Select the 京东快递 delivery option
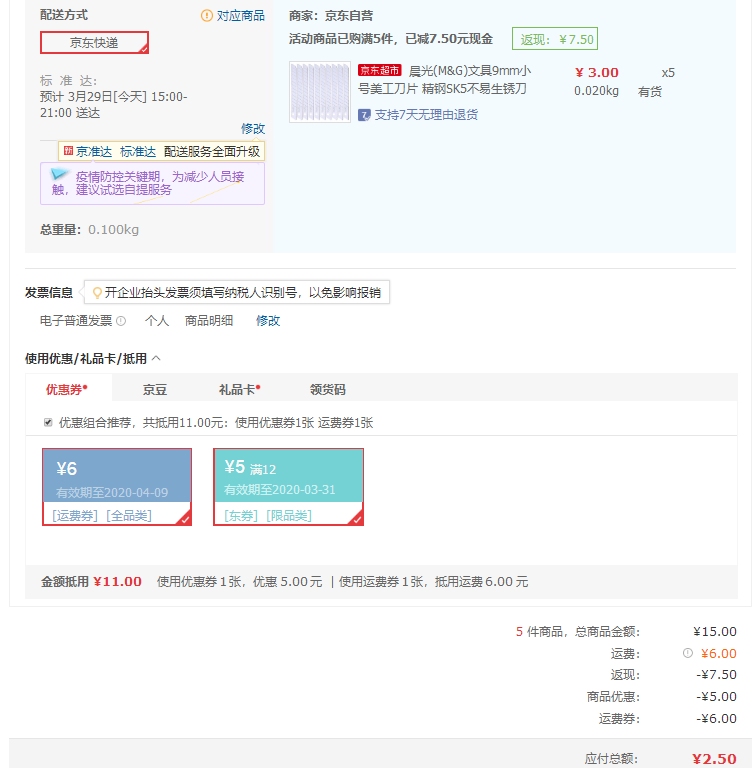Viewport: 752px width, 768px height. 94,43
